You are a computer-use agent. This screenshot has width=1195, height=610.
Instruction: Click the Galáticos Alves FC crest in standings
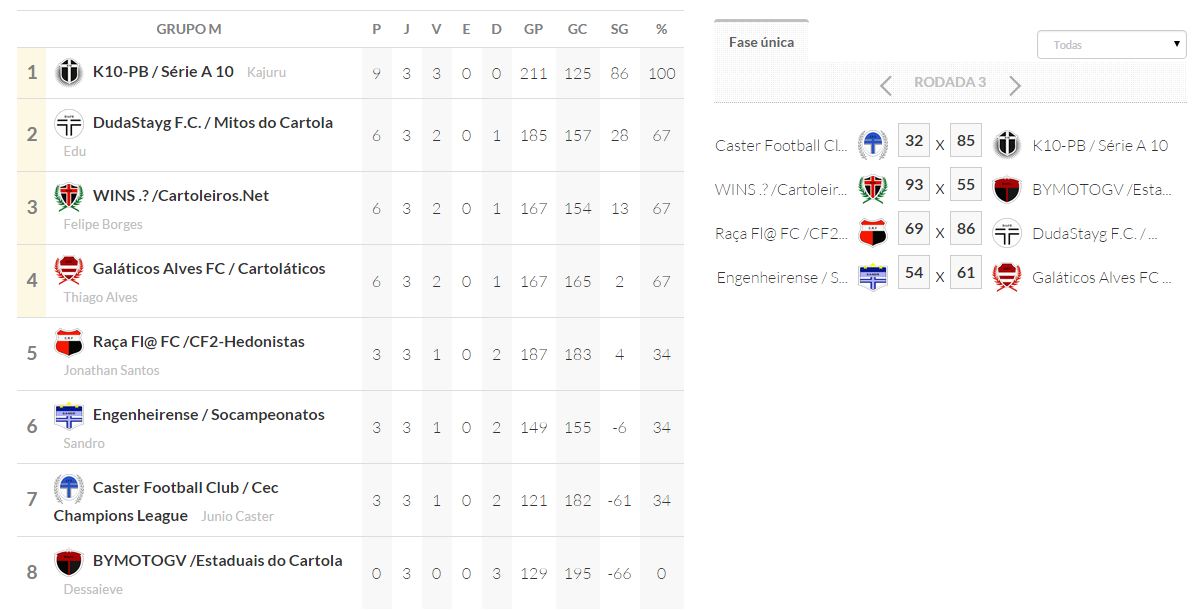click(x=69, y=269)
